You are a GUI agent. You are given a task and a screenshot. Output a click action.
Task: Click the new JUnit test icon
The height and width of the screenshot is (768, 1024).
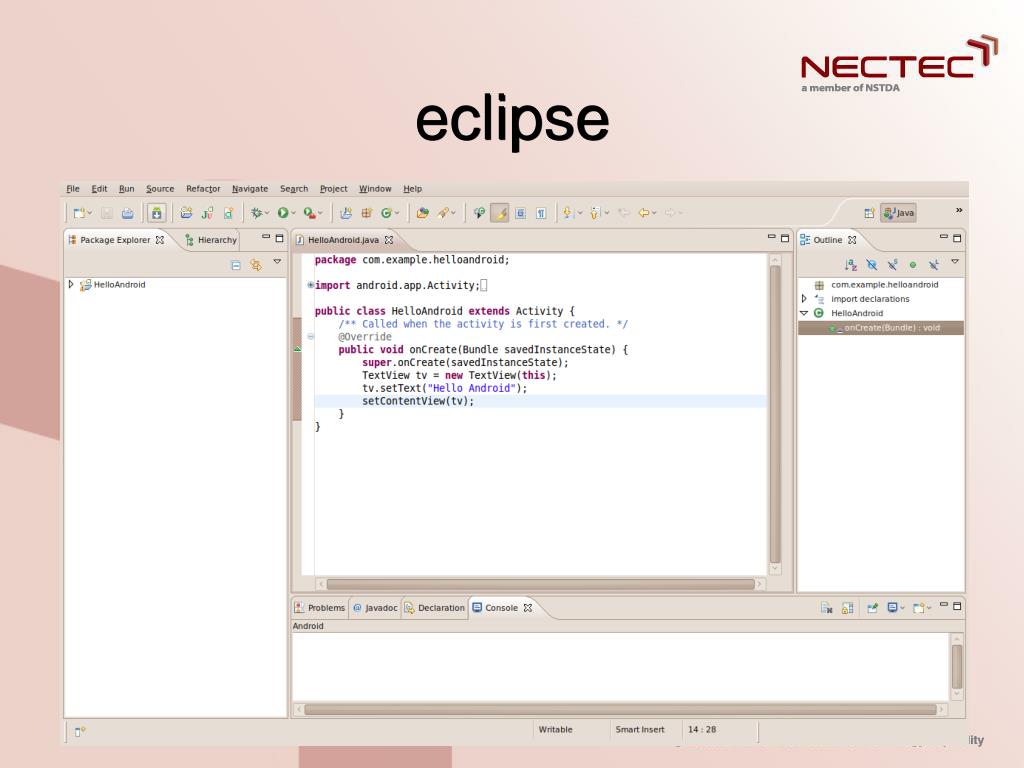[x=207, y=213]
